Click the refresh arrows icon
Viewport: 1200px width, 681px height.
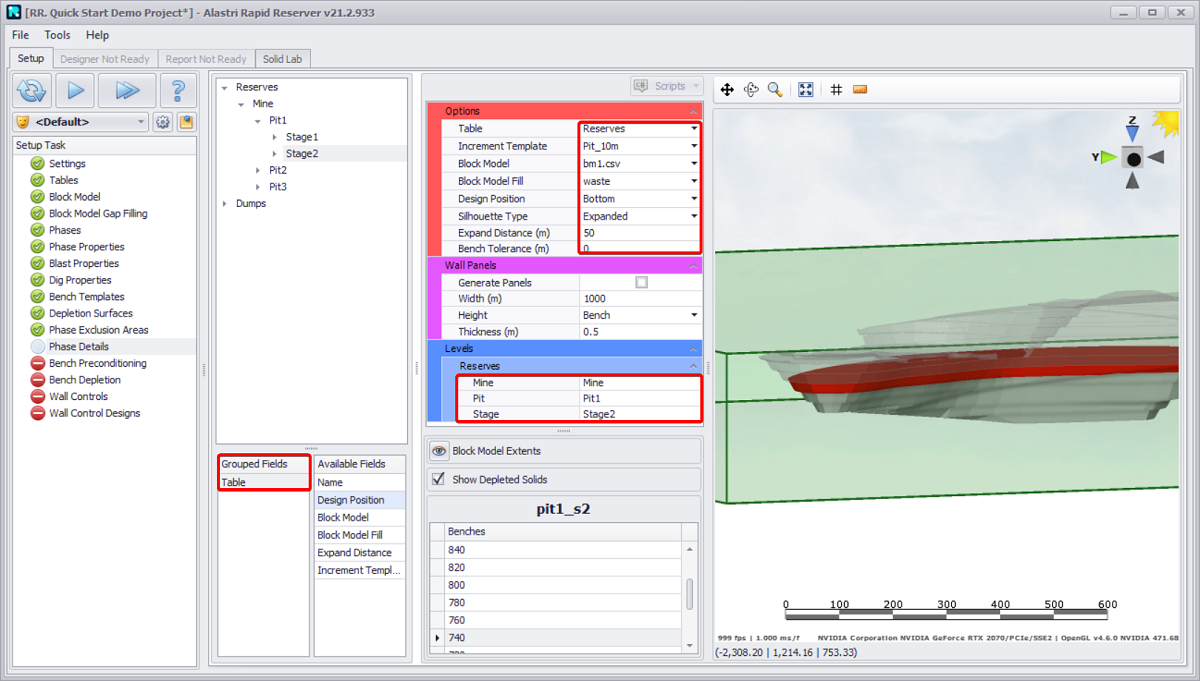(x=32, y=90)
